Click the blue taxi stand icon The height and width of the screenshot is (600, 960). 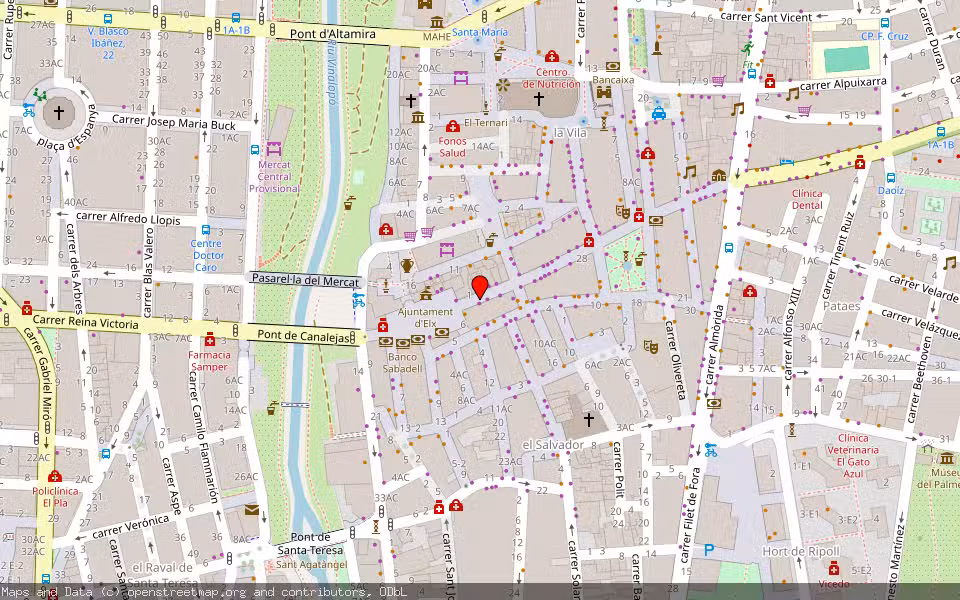(659, 113)
